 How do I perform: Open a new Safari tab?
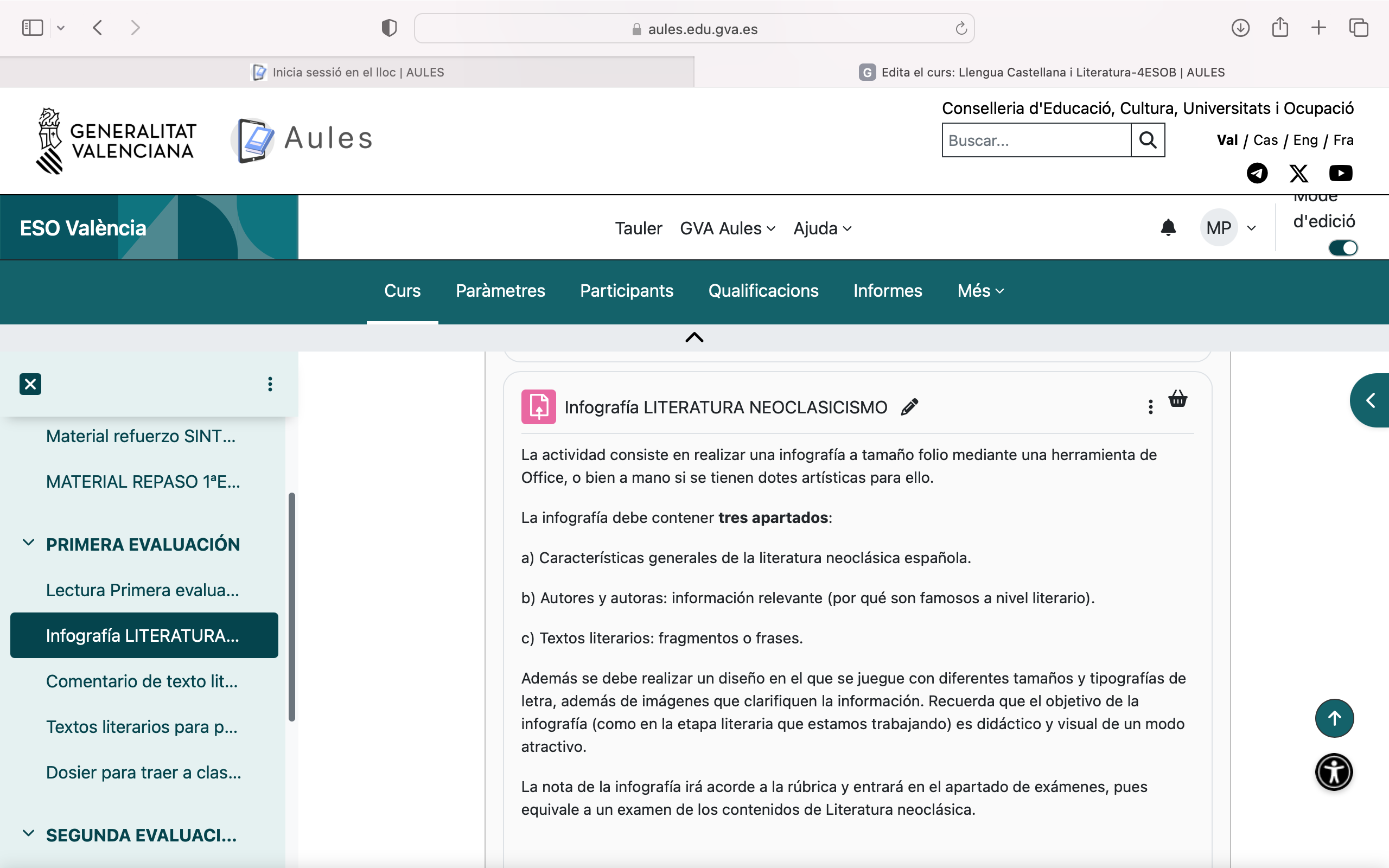pyautogui.click(x=1318, y=28)
